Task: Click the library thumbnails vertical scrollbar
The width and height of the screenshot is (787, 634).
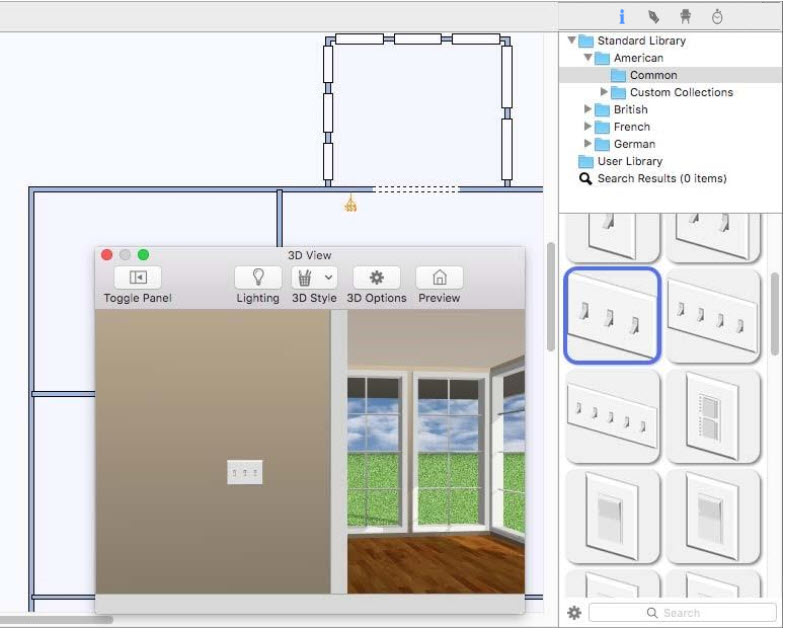Action: pyautogui.click(x=775, y=314)
